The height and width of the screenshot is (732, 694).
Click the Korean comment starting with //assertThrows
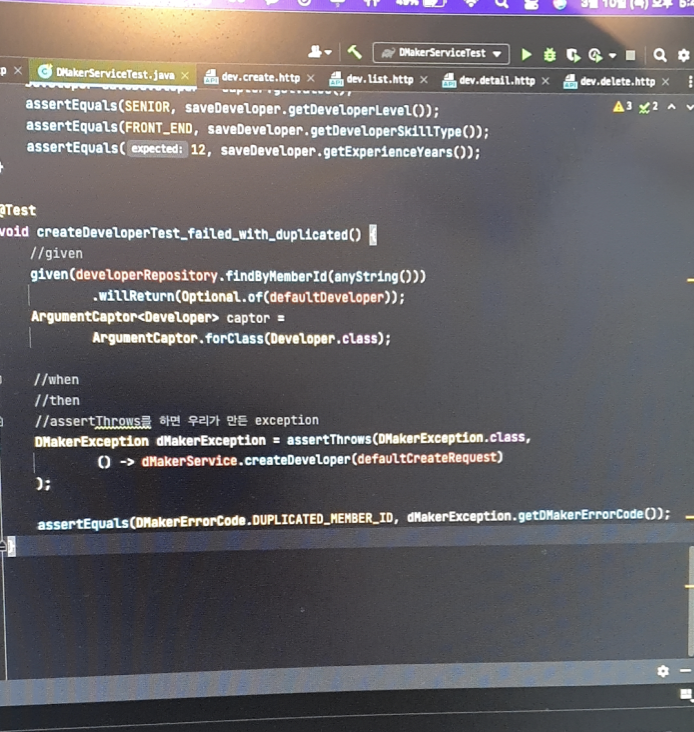click(177, 421)
